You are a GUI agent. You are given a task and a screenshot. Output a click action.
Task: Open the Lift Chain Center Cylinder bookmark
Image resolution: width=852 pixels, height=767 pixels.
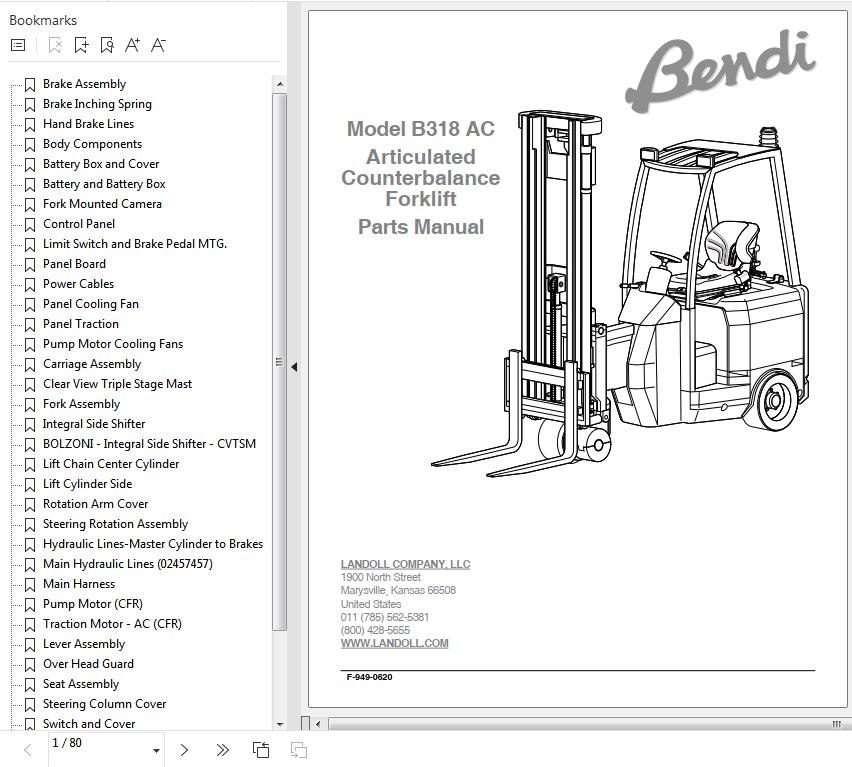(111, 464)
